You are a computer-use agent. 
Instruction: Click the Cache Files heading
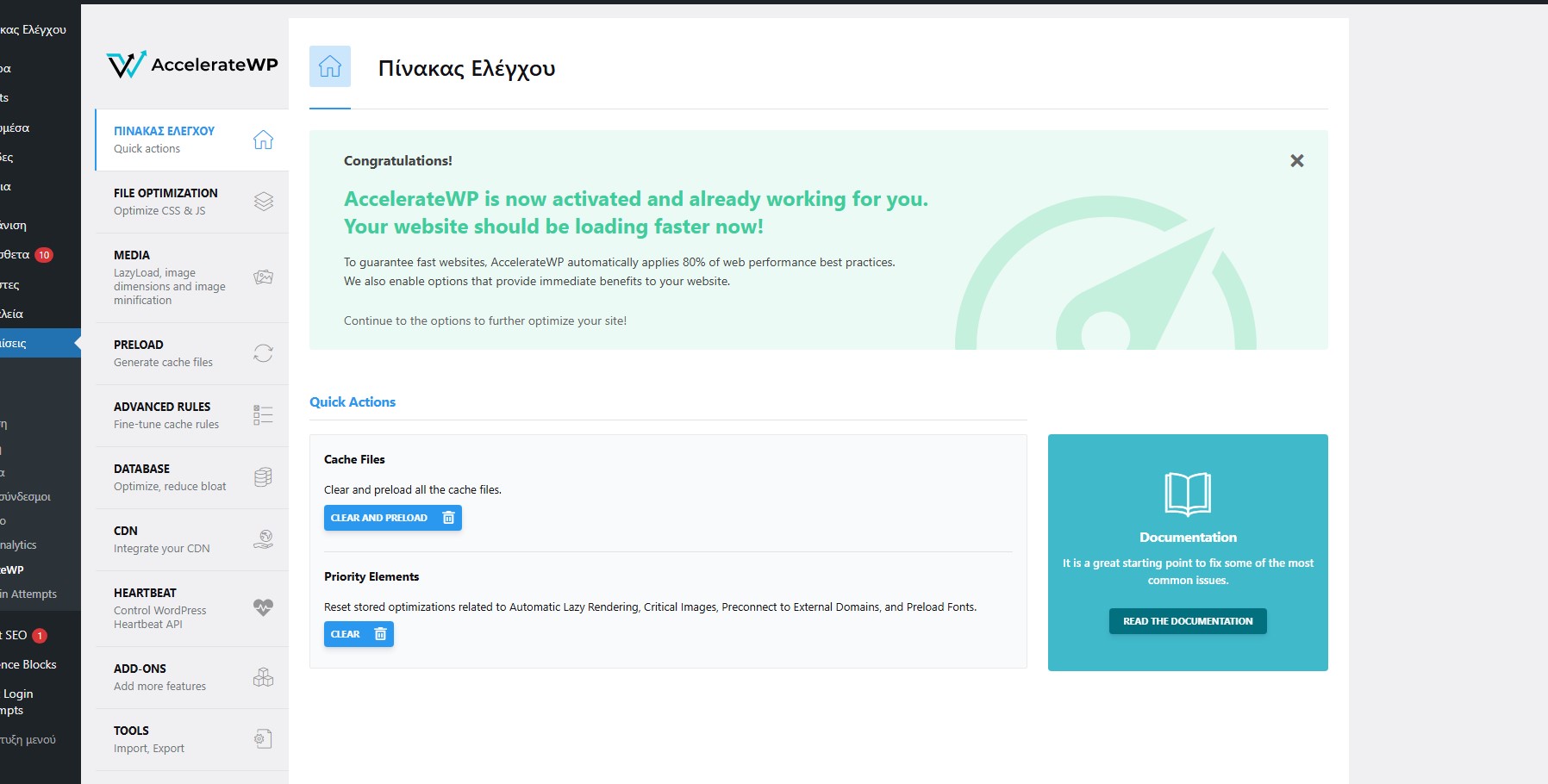pos(354,459)
